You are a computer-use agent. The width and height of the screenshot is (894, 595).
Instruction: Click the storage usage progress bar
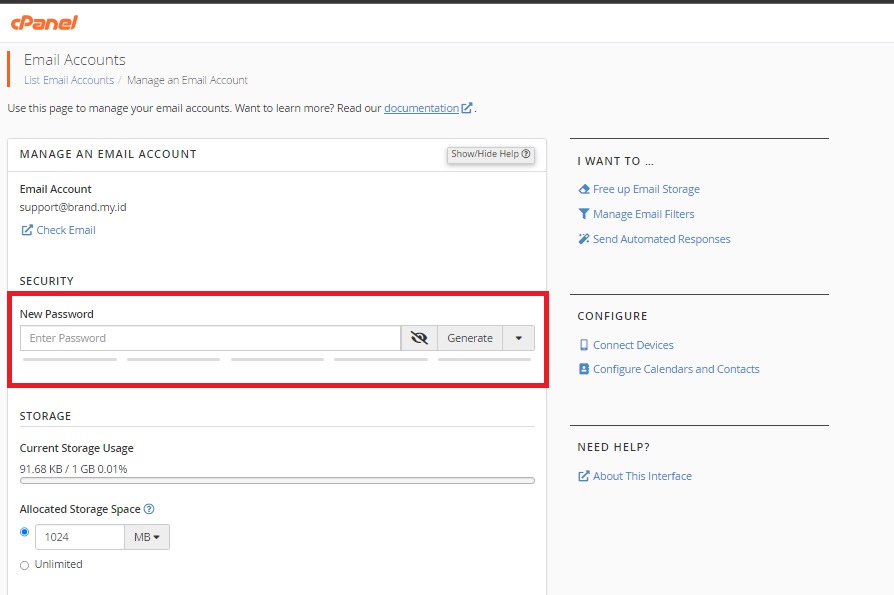tap(277, 480)
